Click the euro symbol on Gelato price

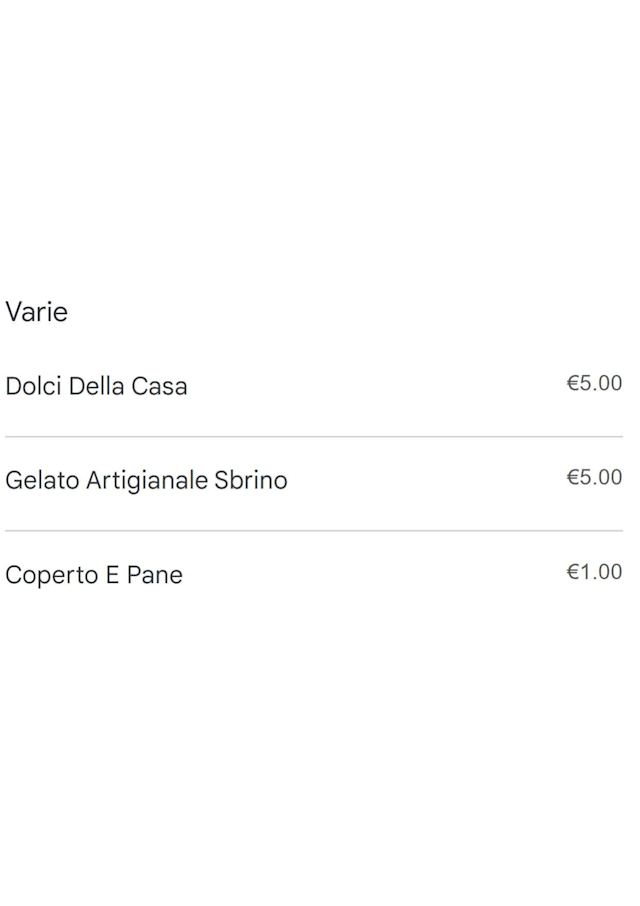pyautogui.click(x=573, y=477)
